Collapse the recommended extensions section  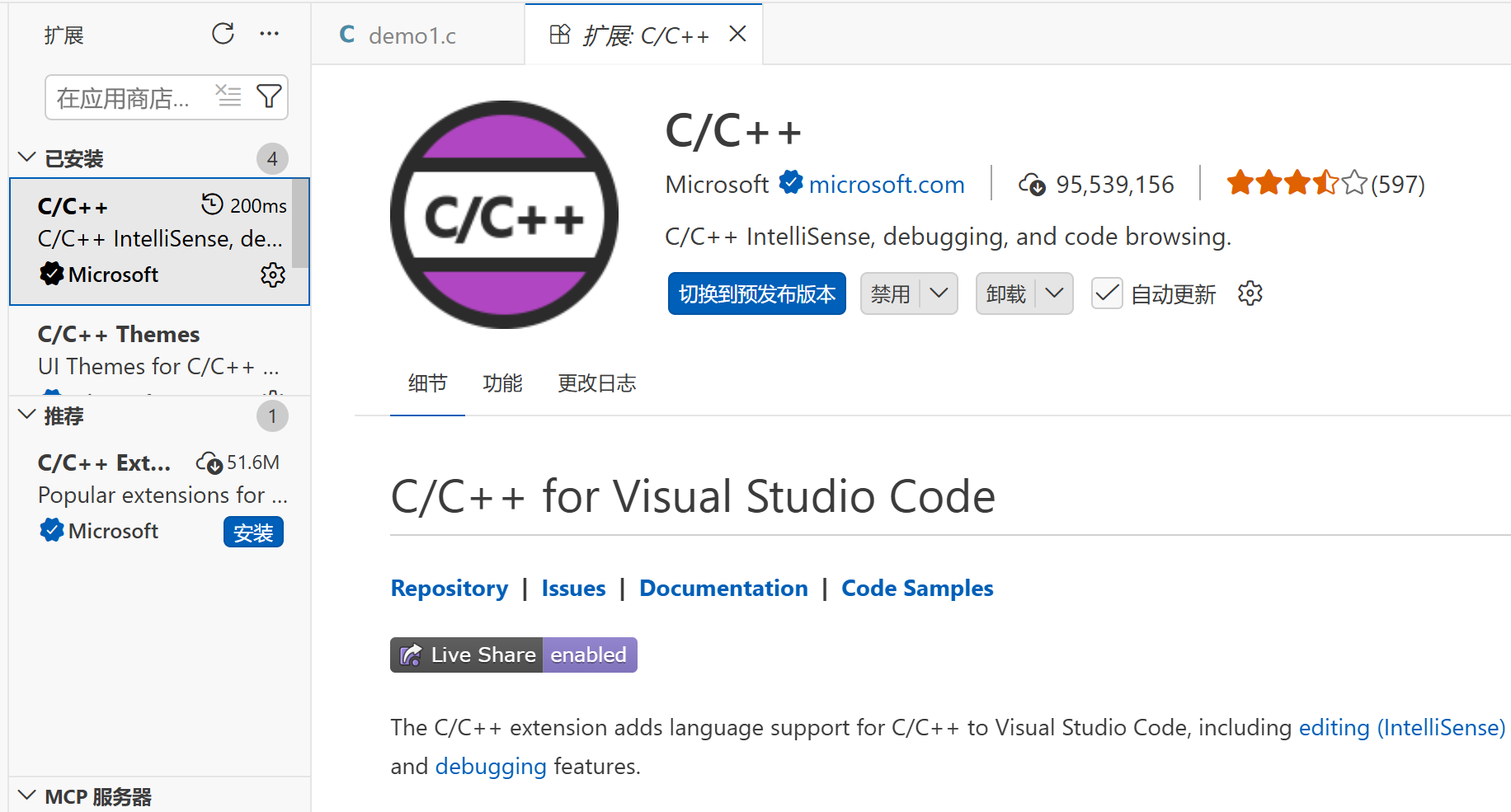point(26,415)
